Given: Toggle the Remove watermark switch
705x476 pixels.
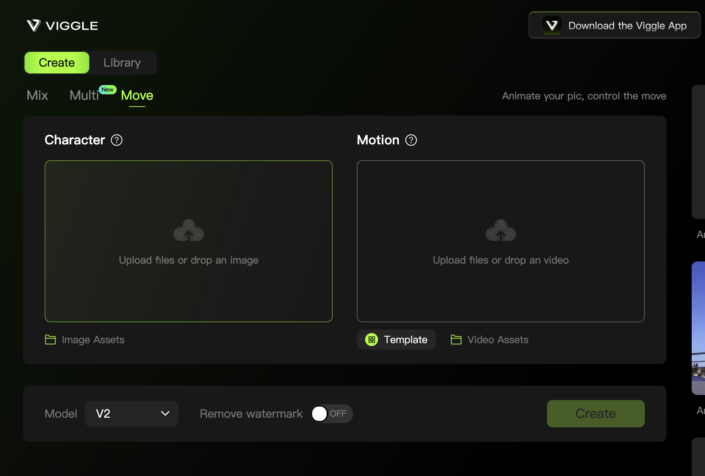Looking at the screenshot, I should pos(331,414).
